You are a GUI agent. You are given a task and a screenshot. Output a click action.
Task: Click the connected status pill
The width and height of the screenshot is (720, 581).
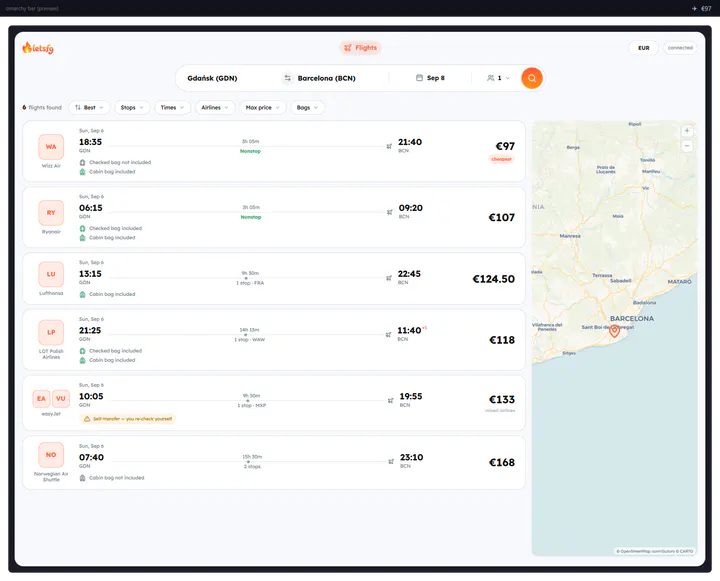pos(680,48)
